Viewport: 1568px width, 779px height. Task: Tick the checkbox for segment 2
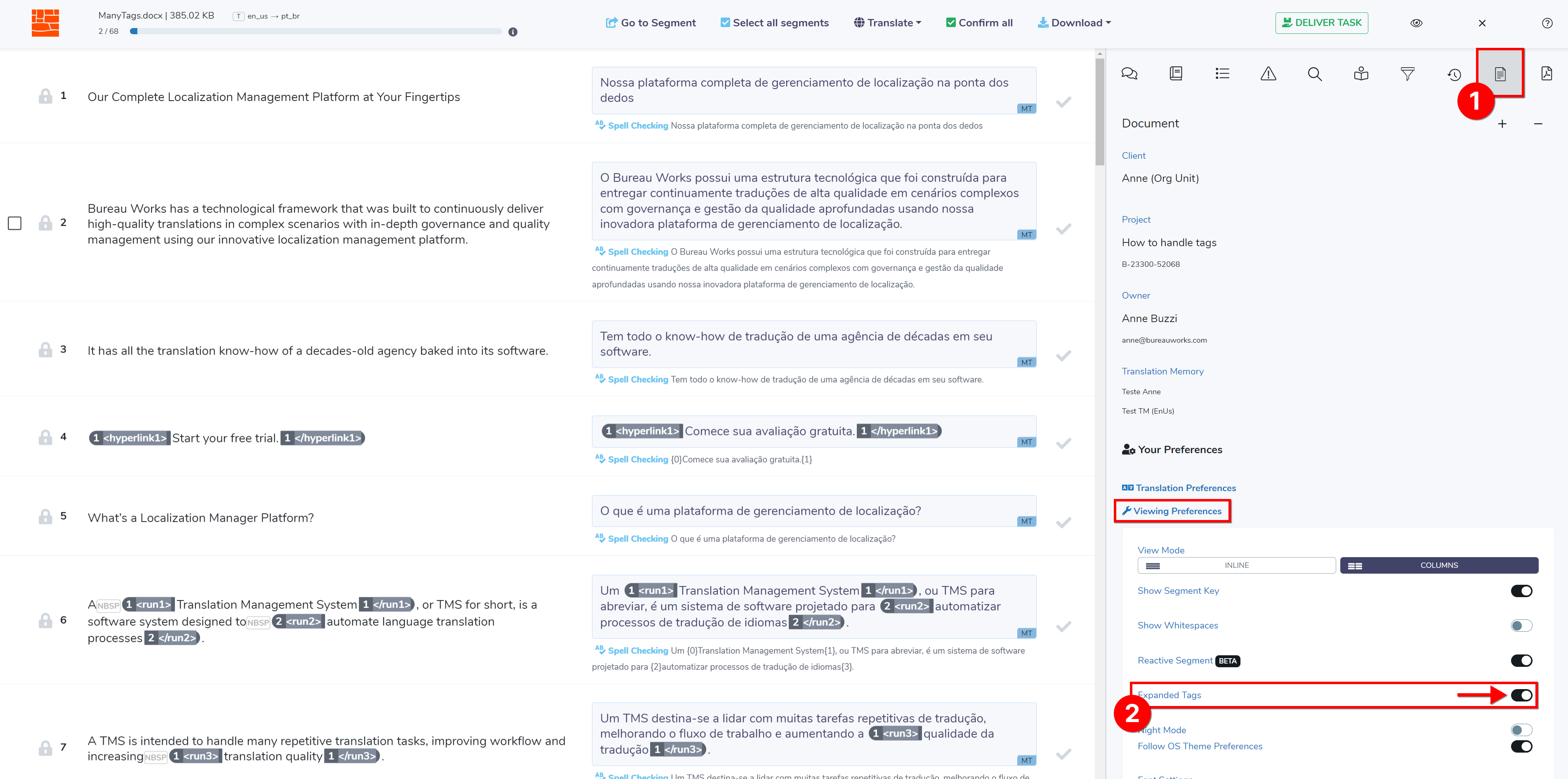[14, 223]
